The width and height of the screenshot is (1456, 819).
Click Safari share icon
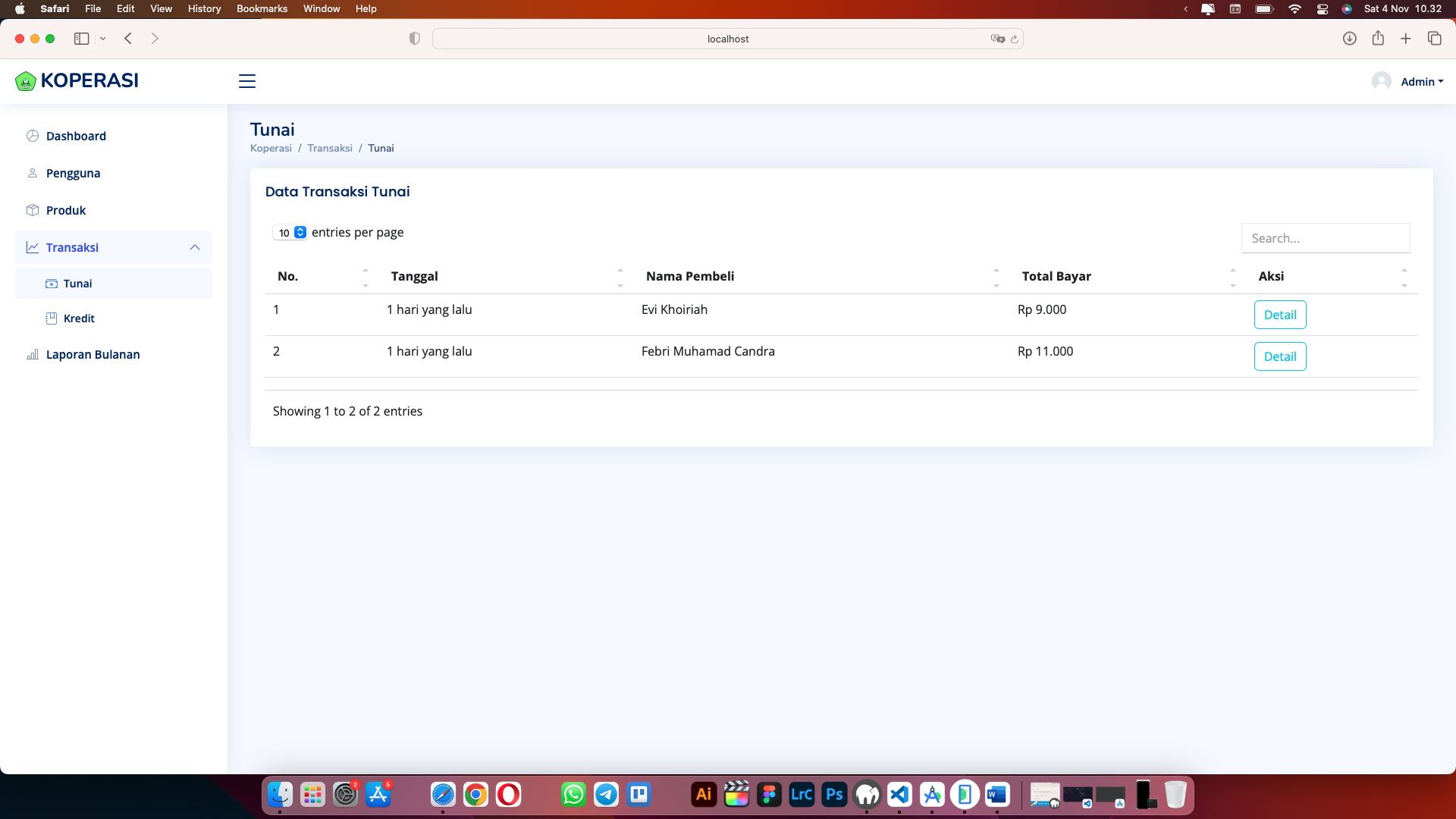point(1378,39)
